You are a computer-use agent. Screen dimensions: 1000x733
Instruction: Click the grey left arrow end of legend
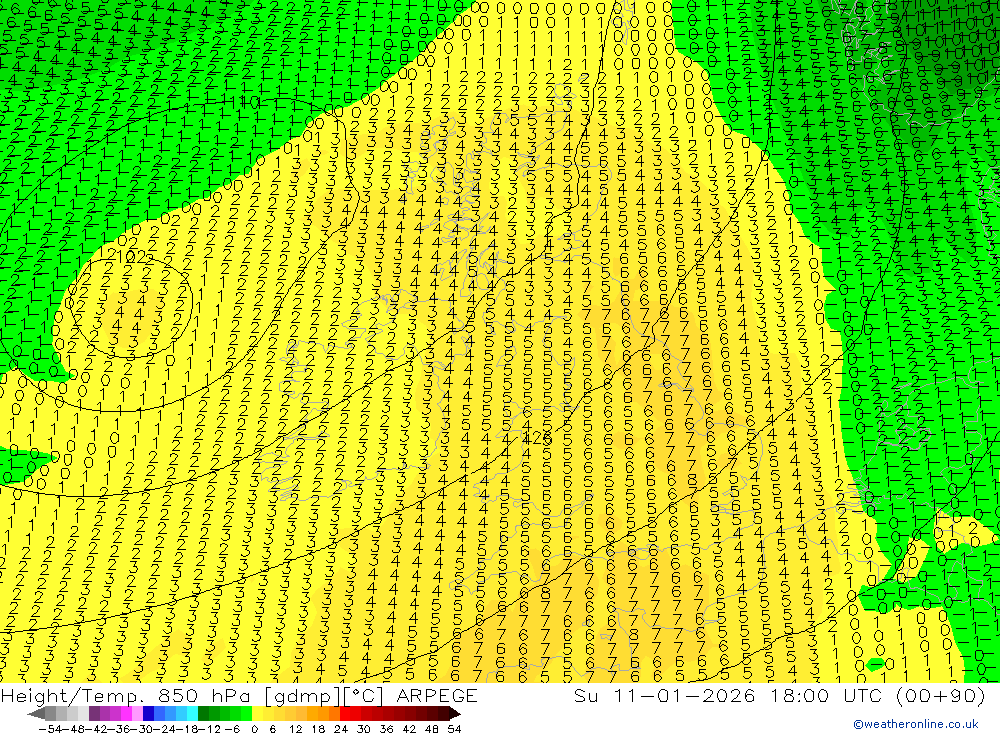(x=36, y=714)
